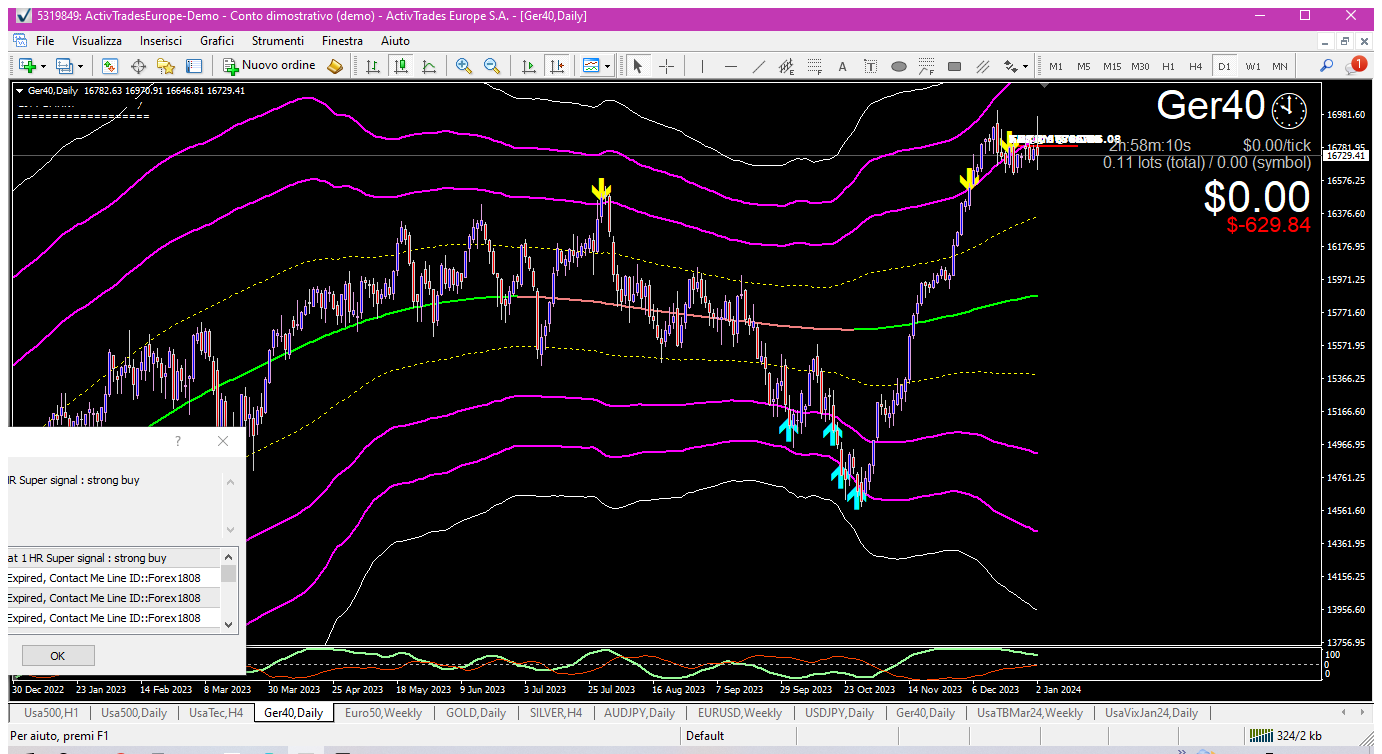Open the Inserisci menu
Viewport: 1382px width, 754px height.
[161, 41]
